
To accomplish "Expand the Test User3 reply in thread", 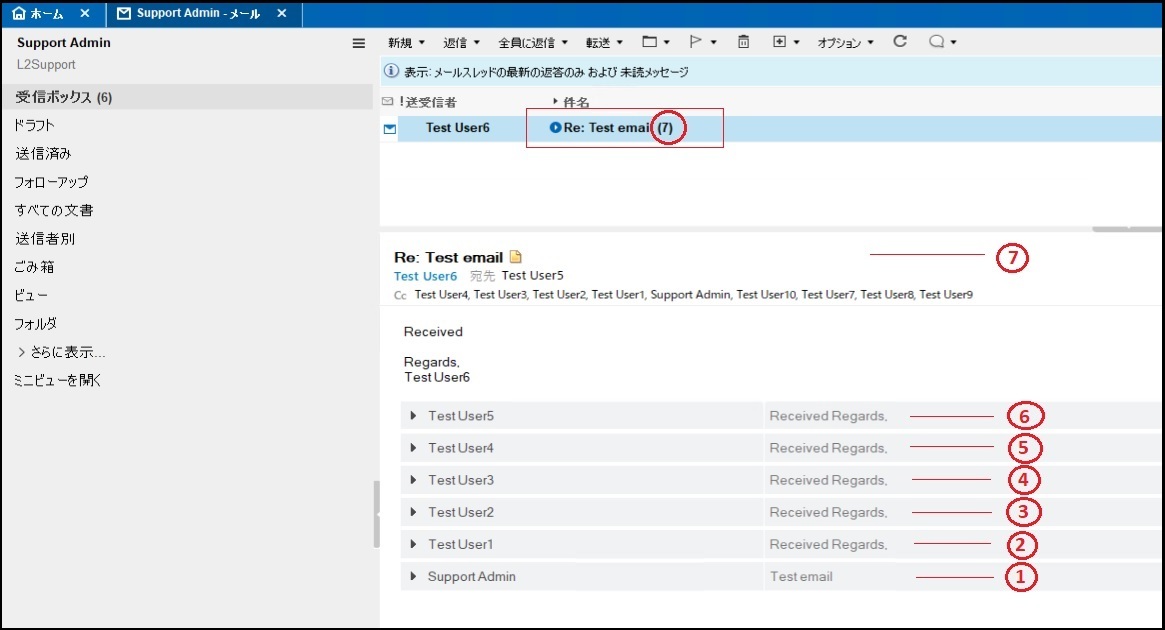I will point(414,480).
